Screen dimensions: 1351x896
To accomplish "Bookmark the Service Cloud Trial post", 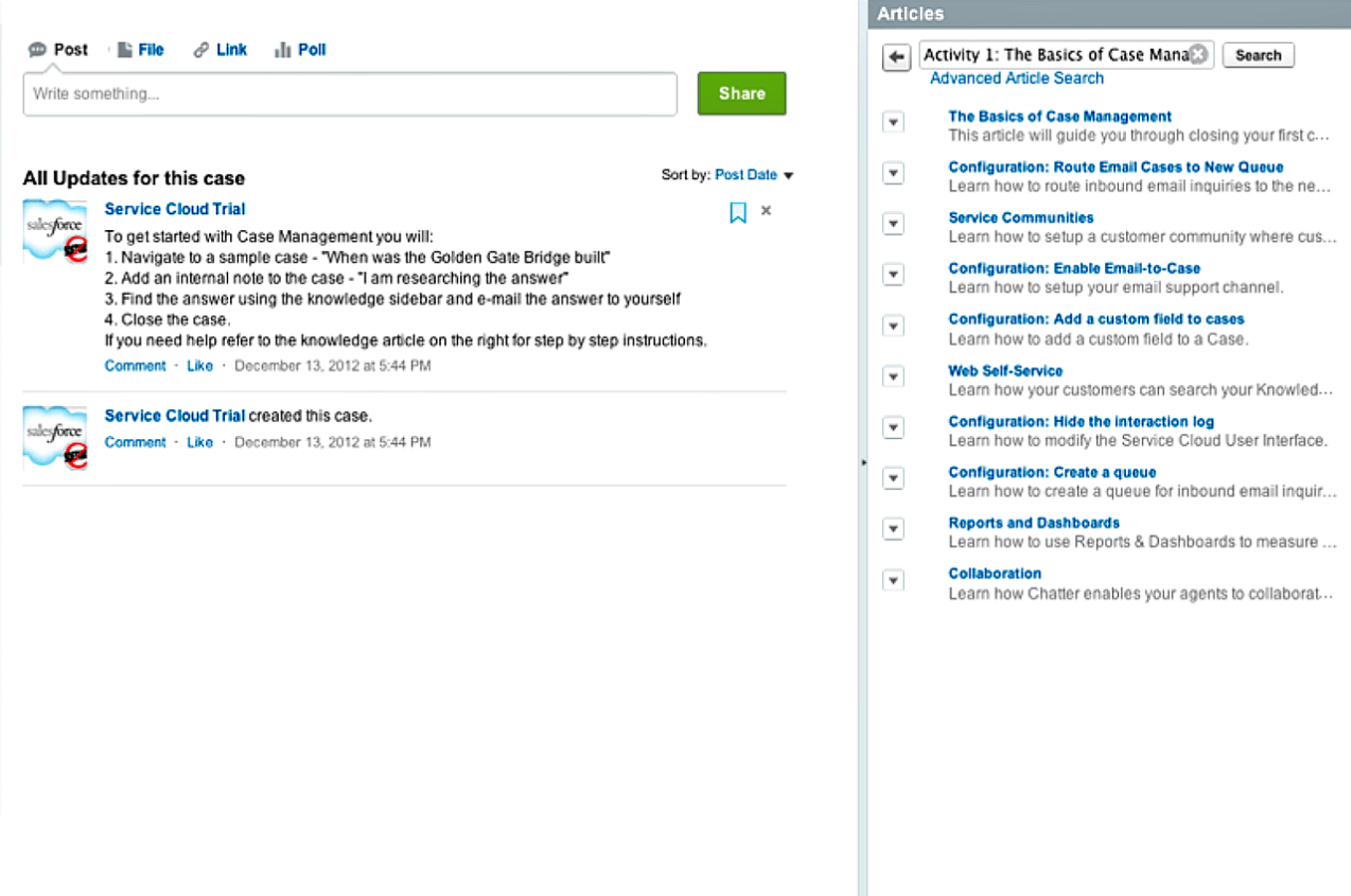I will (738, 212).
